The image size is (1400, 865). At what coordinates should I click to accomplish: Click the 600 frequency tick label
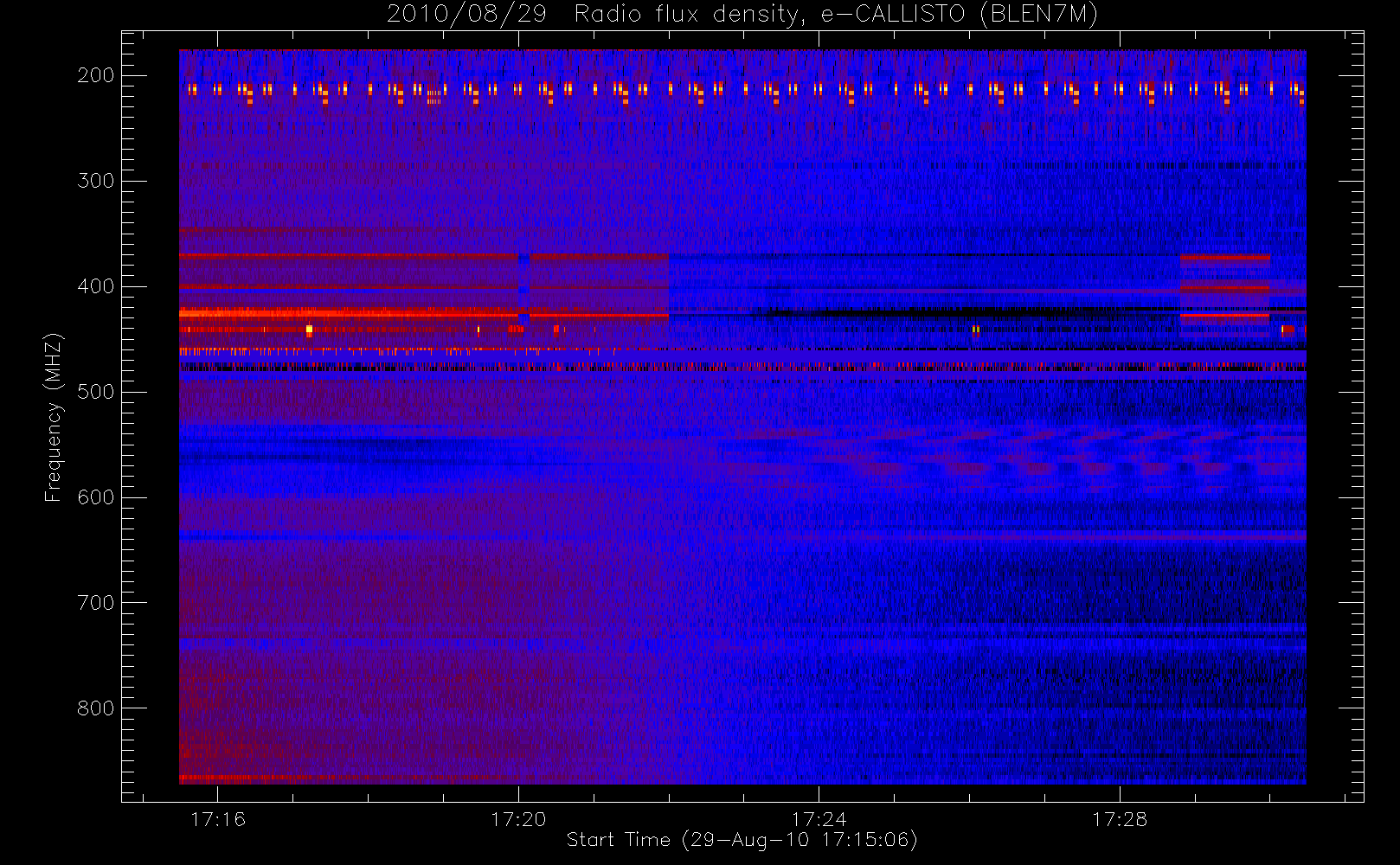95,497
